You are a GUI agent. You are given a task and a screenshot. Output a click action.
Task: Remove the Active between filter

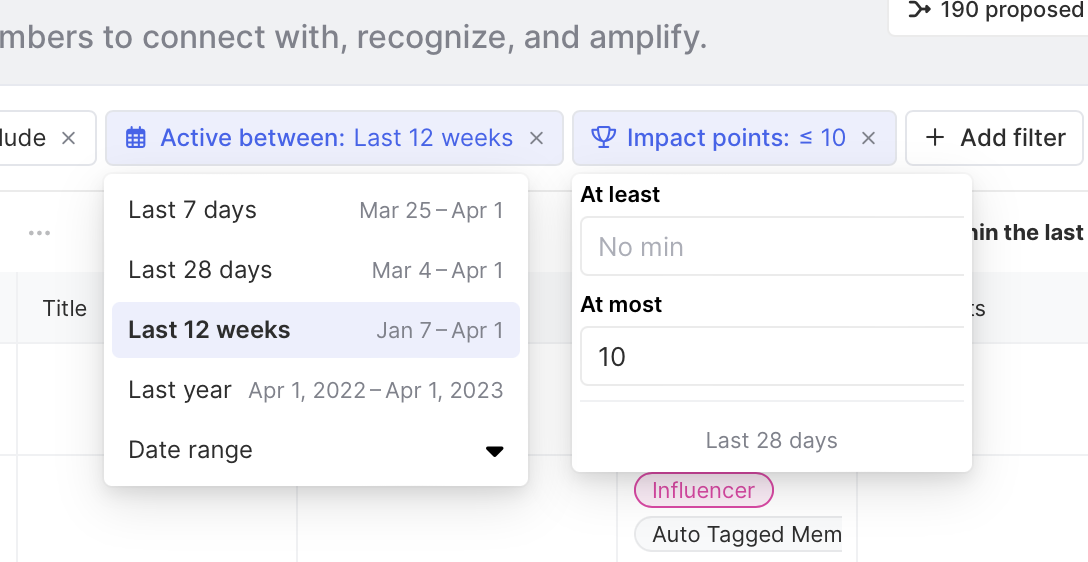tap(537, 138)
